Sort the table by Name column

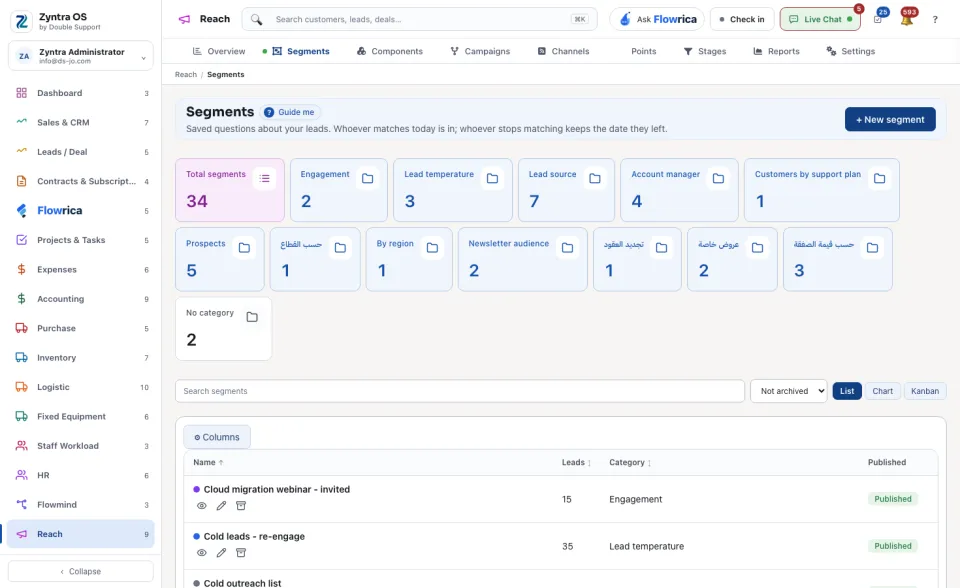tap(208, 462)
